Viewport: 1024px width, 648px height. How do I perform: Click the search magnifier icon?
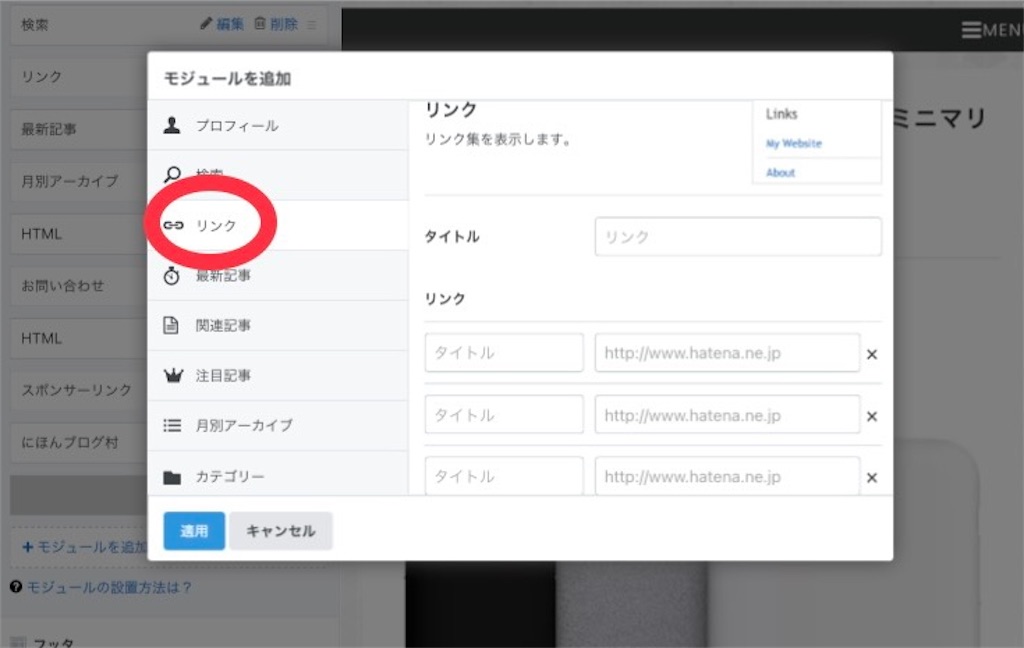coord(172,174)
